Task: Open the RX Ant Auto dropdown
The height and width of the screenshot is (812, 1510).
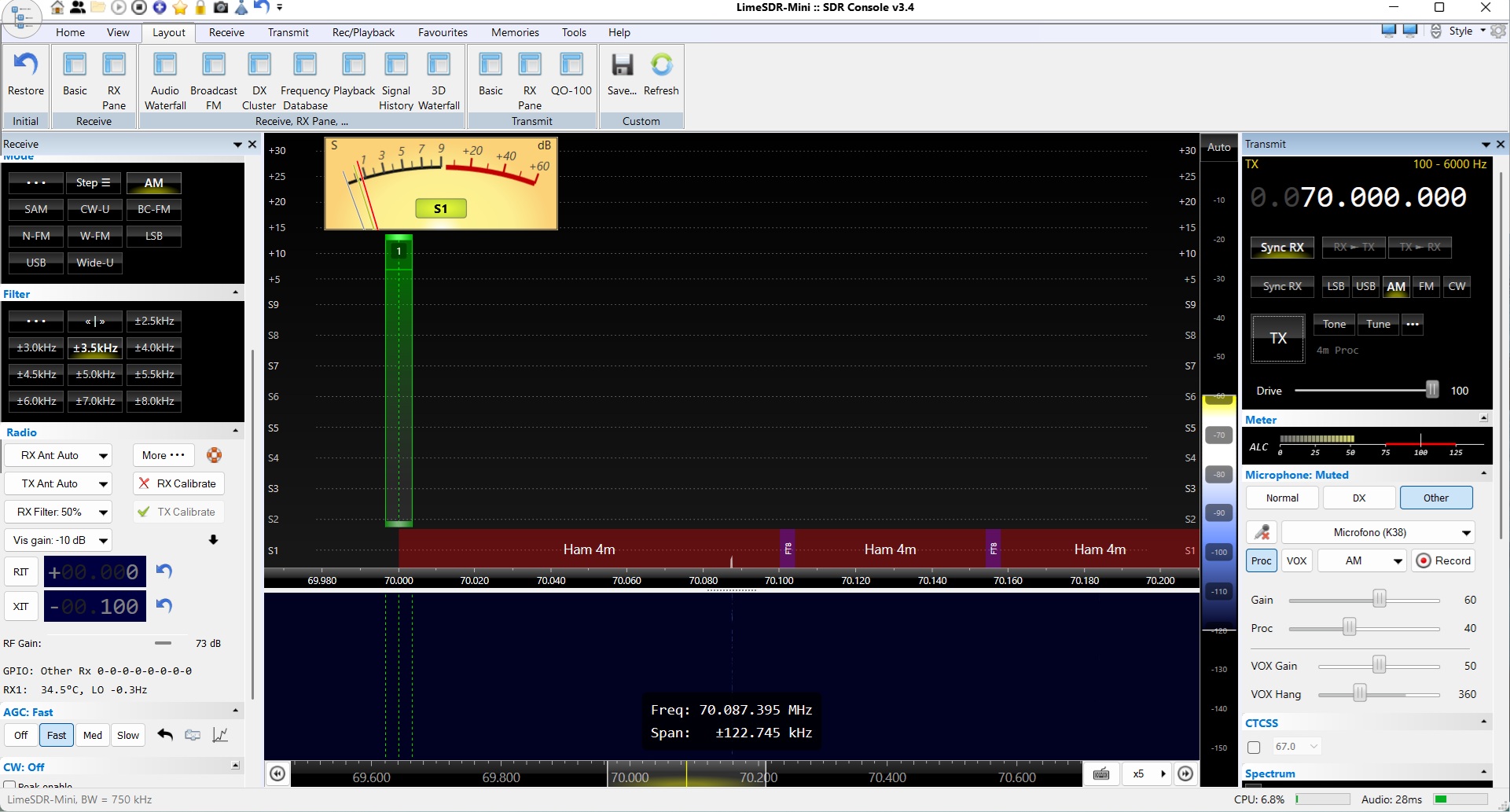Action: [58, 455]
